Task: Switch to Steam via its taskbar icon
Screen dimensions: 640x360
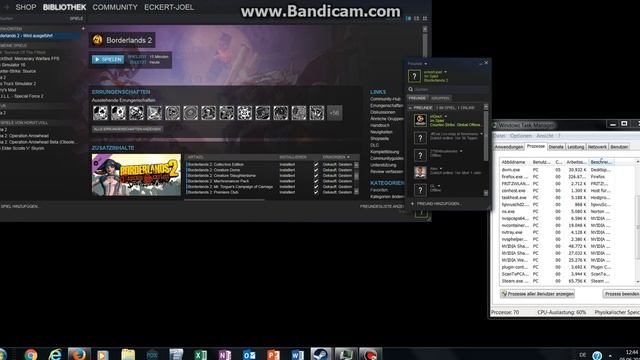Action: point(321,354)
